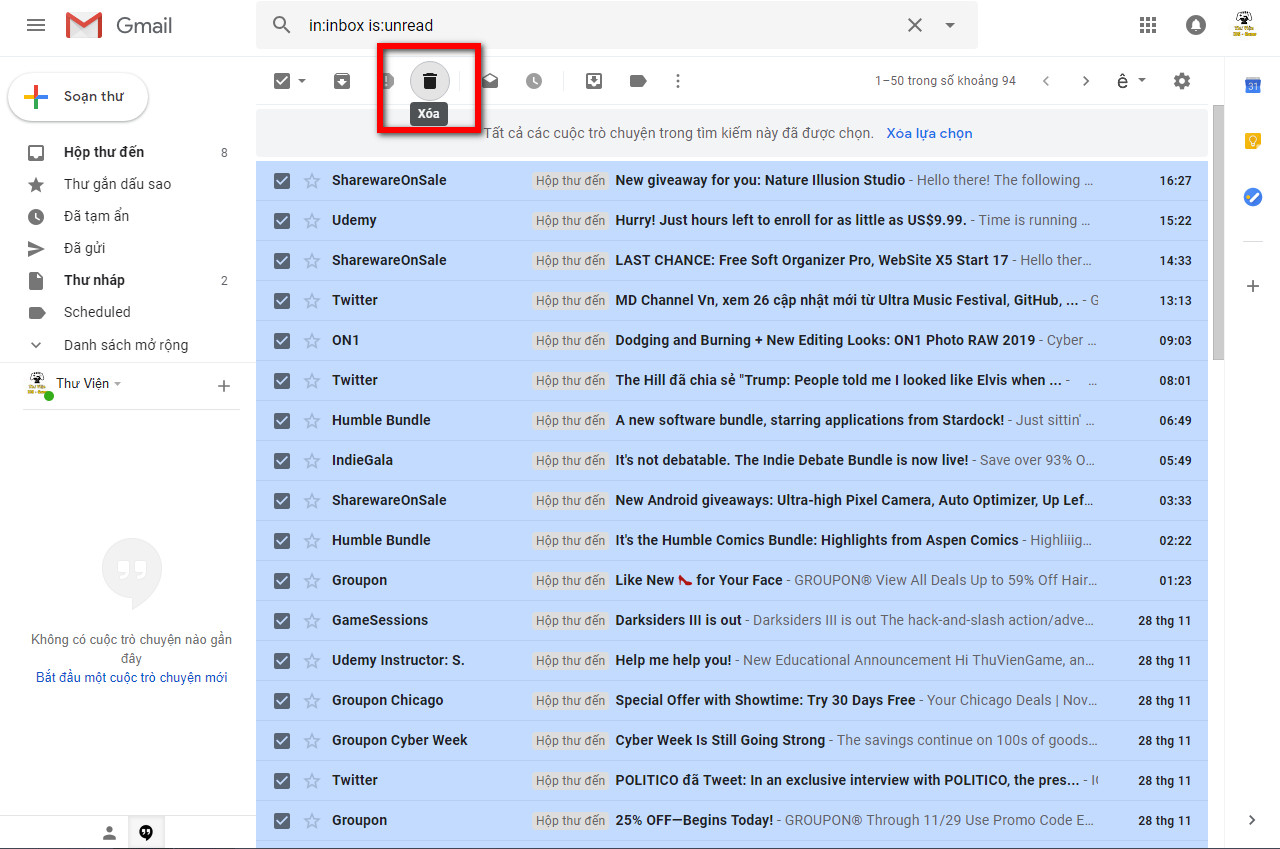Collapse the Danh sách mở rộng section

click(36, 344)
